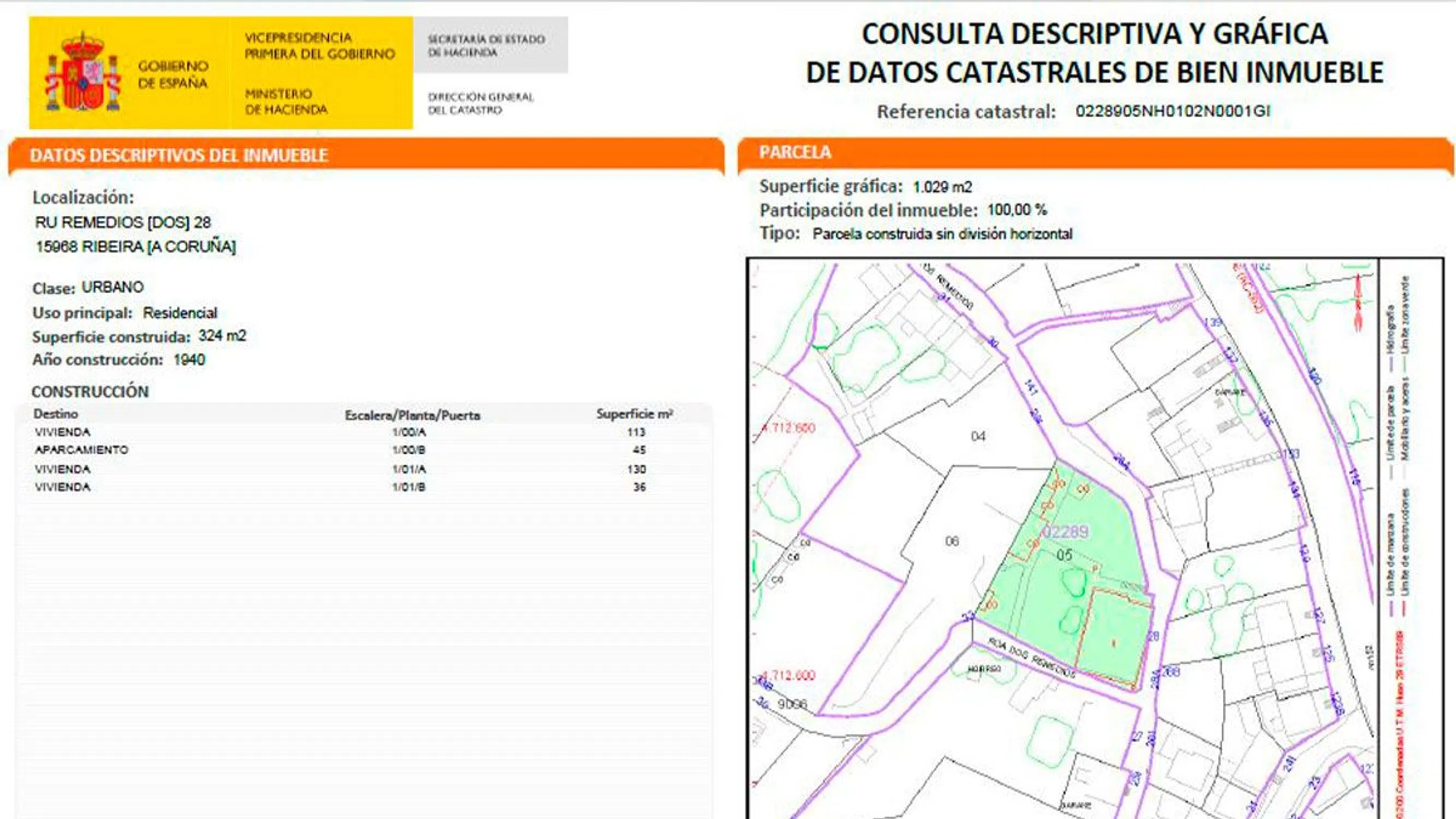Click the Dirección General del Catastro text
Viewport: 1456px width, 819px height.
click(480, 103)
